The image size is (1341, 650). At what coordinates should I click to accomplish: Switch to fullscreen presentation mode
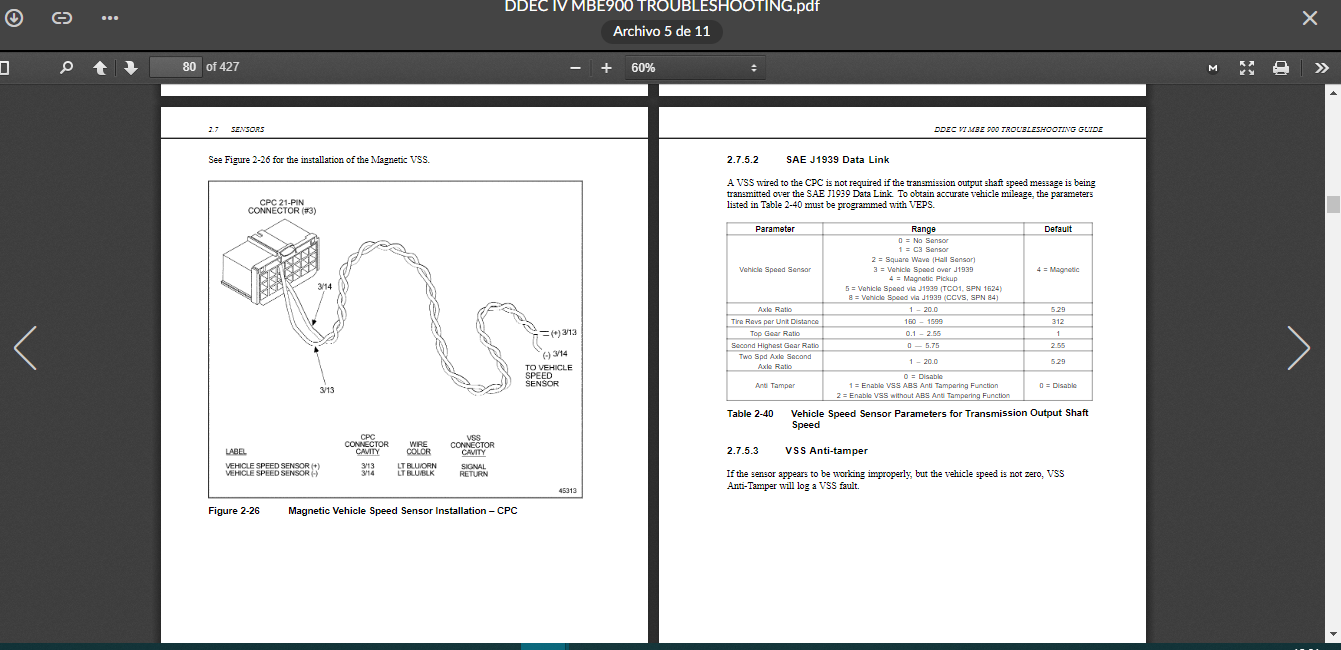coord(1246,68)
